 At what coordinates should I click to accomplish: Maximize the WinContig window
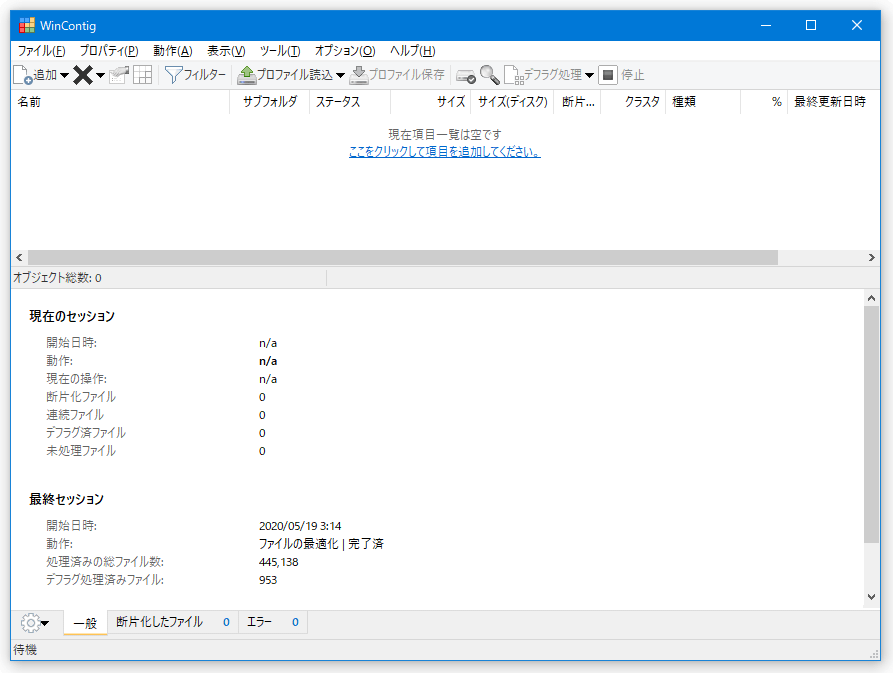point(811,25)
